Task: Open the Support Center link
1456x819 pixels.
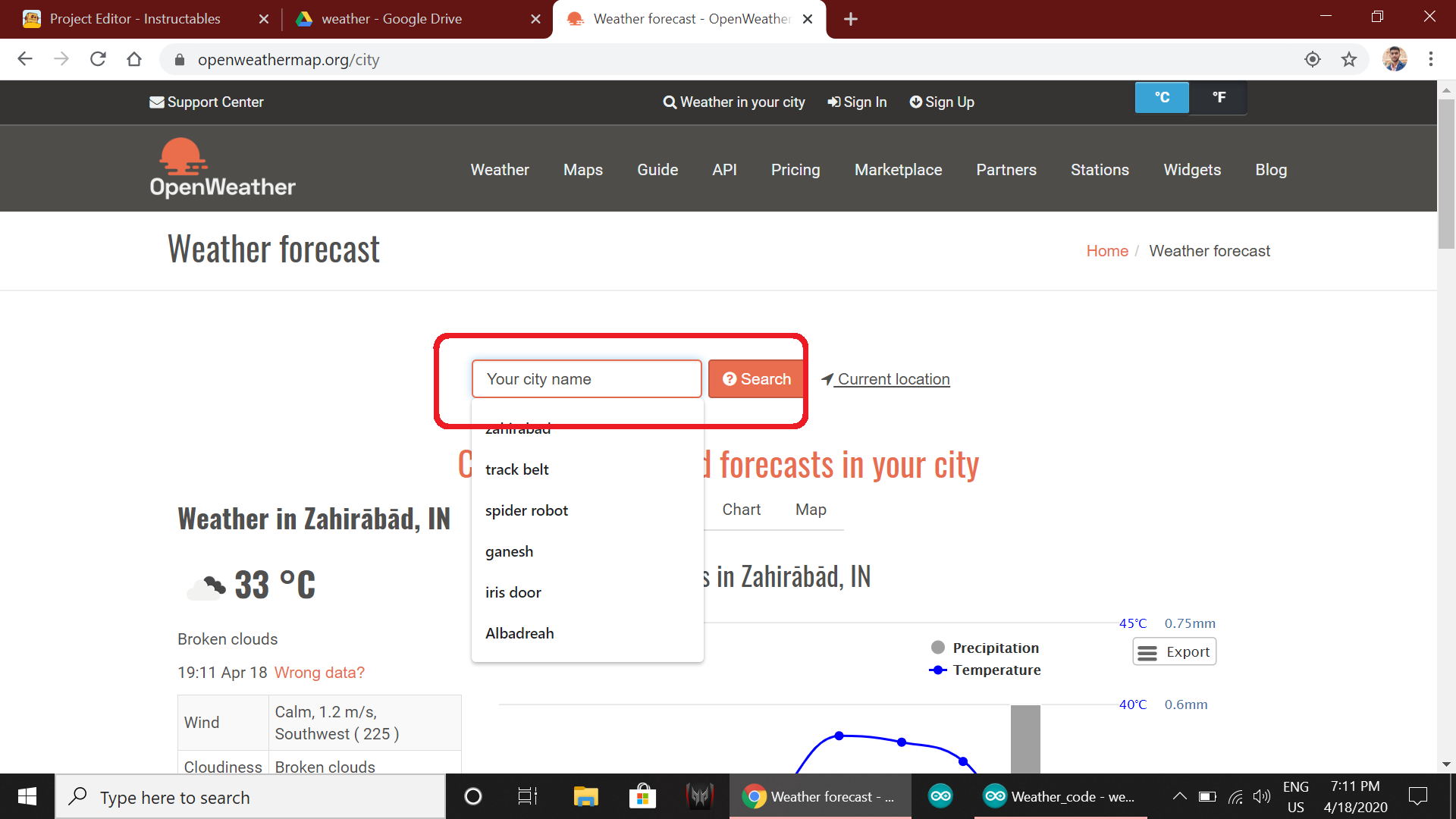Action: pyautogui.click(x=206, y=102)
